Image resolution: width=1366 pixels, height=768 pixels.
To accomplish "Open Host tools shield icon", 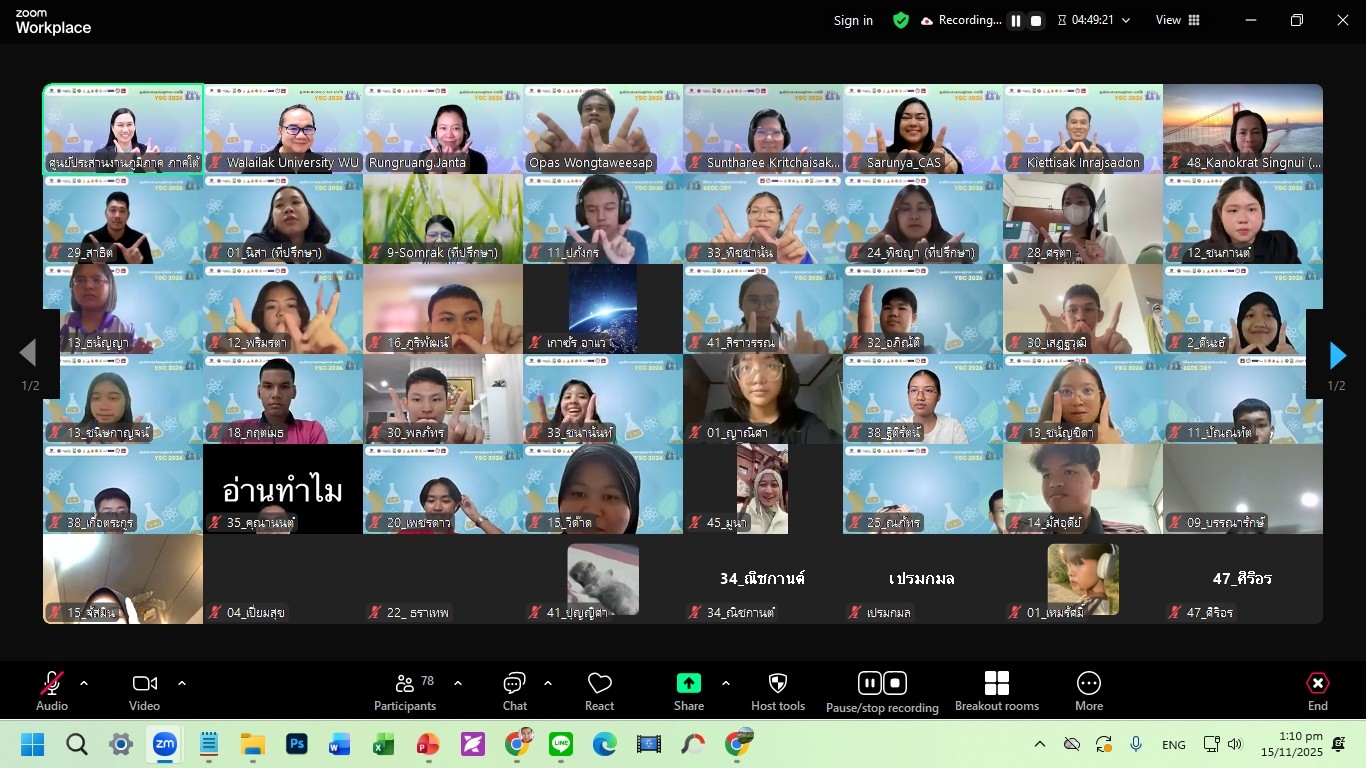I will pyautogui.click(x=778, y=691).
